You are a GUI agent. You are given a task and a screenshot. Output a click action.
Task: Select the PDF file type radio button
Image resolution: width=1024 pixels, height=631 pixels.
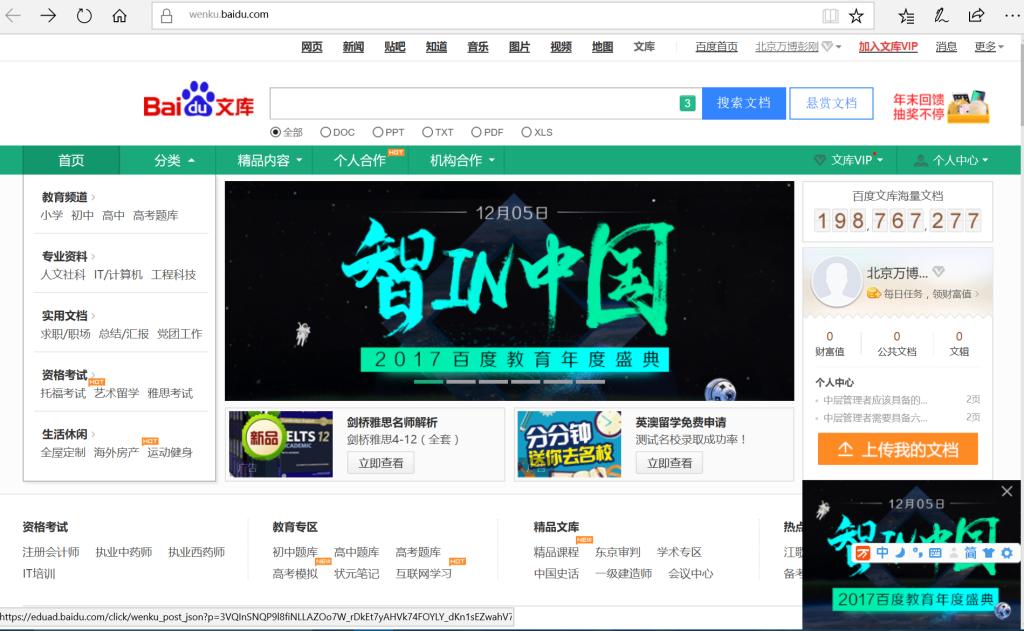point(476,132)
